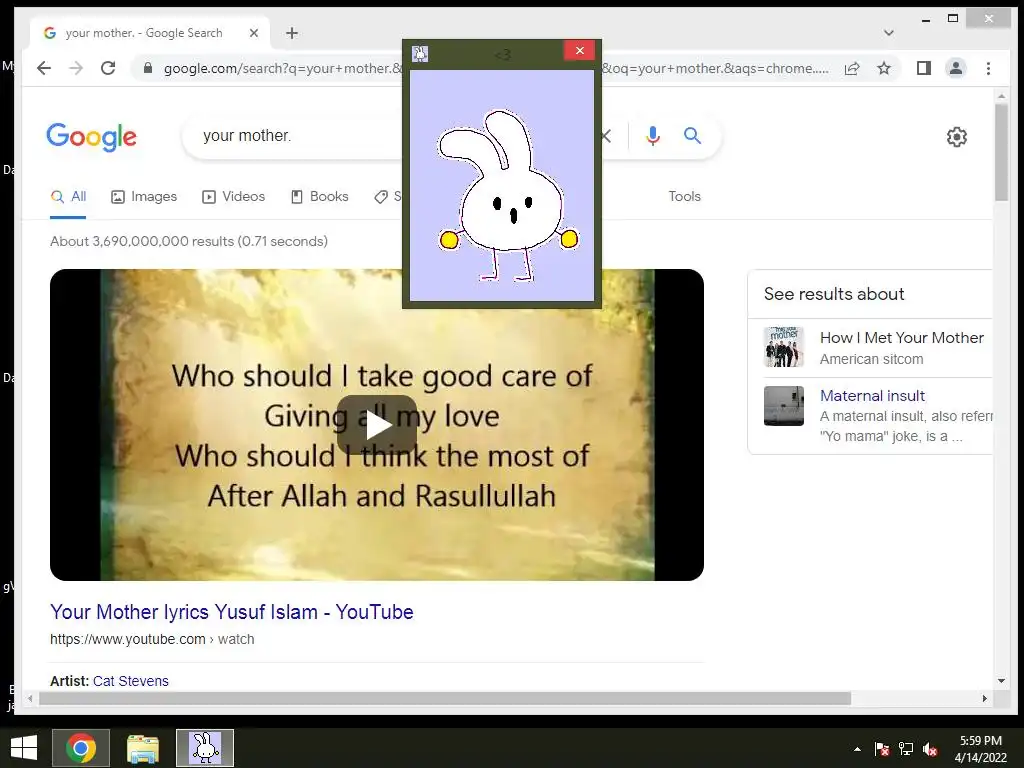Submit the search with the magnifier icon
The image size is (1024, 768).
click(x=692, y=136)
